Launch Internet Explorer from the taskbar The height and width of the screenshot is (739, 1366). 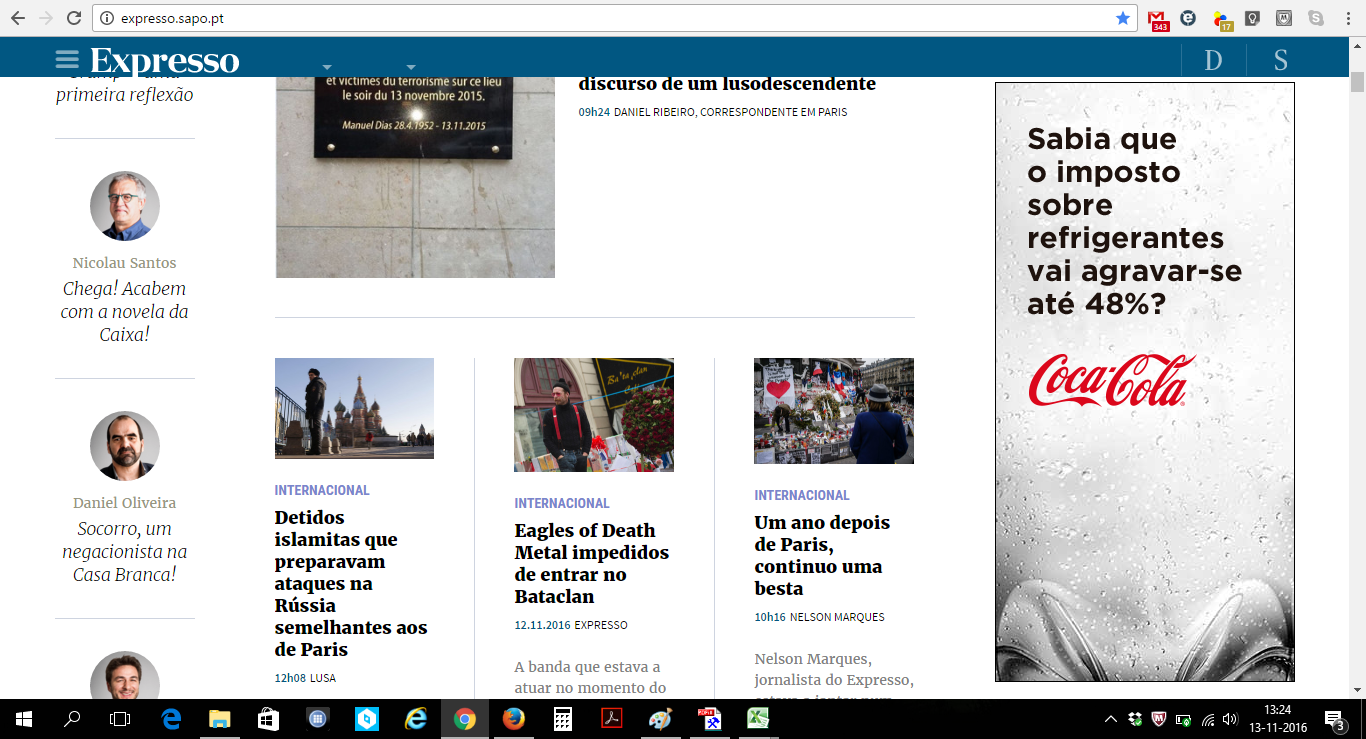pos(416,719)
